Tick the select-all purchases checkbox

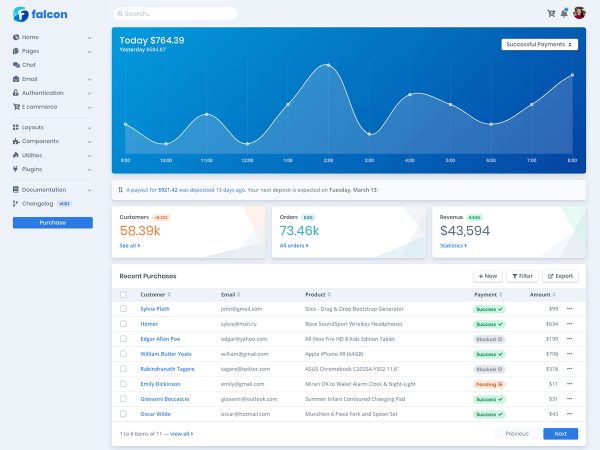pos(124,295)
